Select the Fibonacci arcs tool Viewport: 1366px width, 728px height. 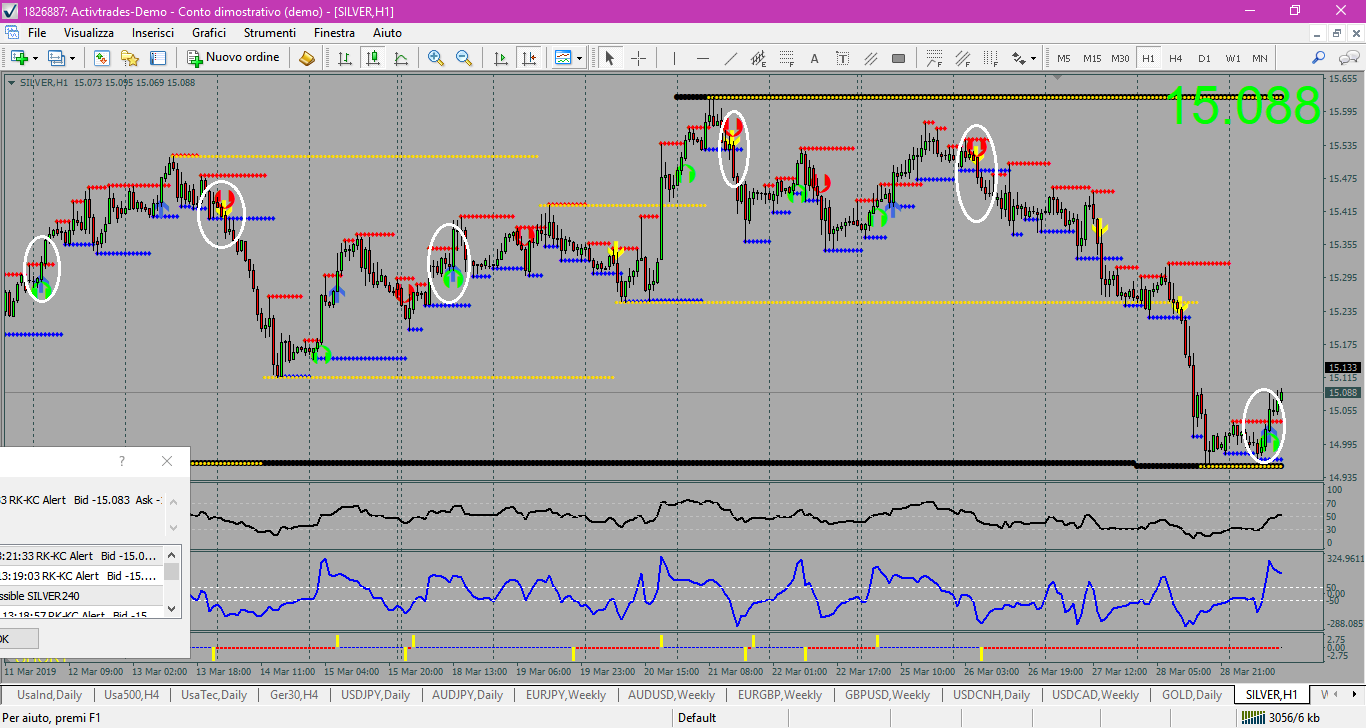tap(934, 58)
